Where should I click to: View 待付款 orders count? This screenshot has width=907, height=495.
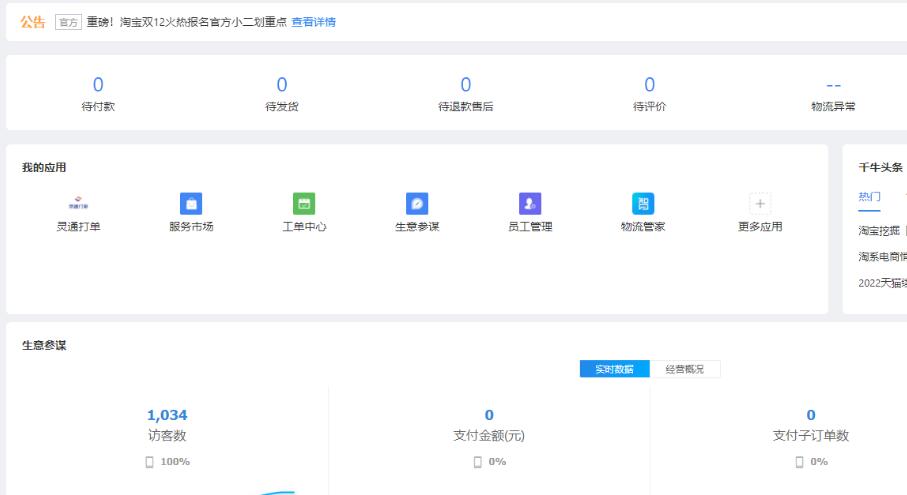click(x=98, y=84)
